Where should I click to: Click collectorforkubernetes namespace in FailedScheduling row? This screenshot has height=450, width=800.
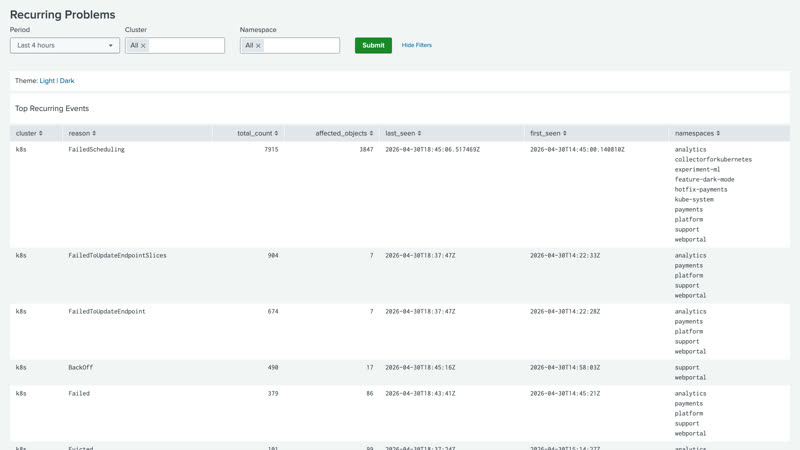[713, 160]
